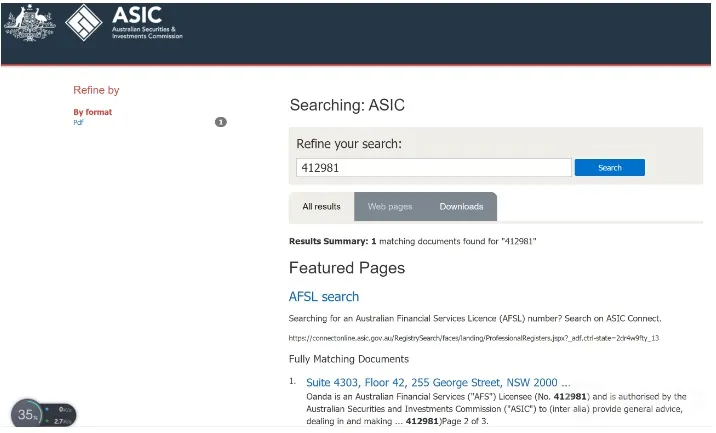This screenshot has width=716, height=433.
Task: Open the AFSL search featured link
Action: (324, 297)
